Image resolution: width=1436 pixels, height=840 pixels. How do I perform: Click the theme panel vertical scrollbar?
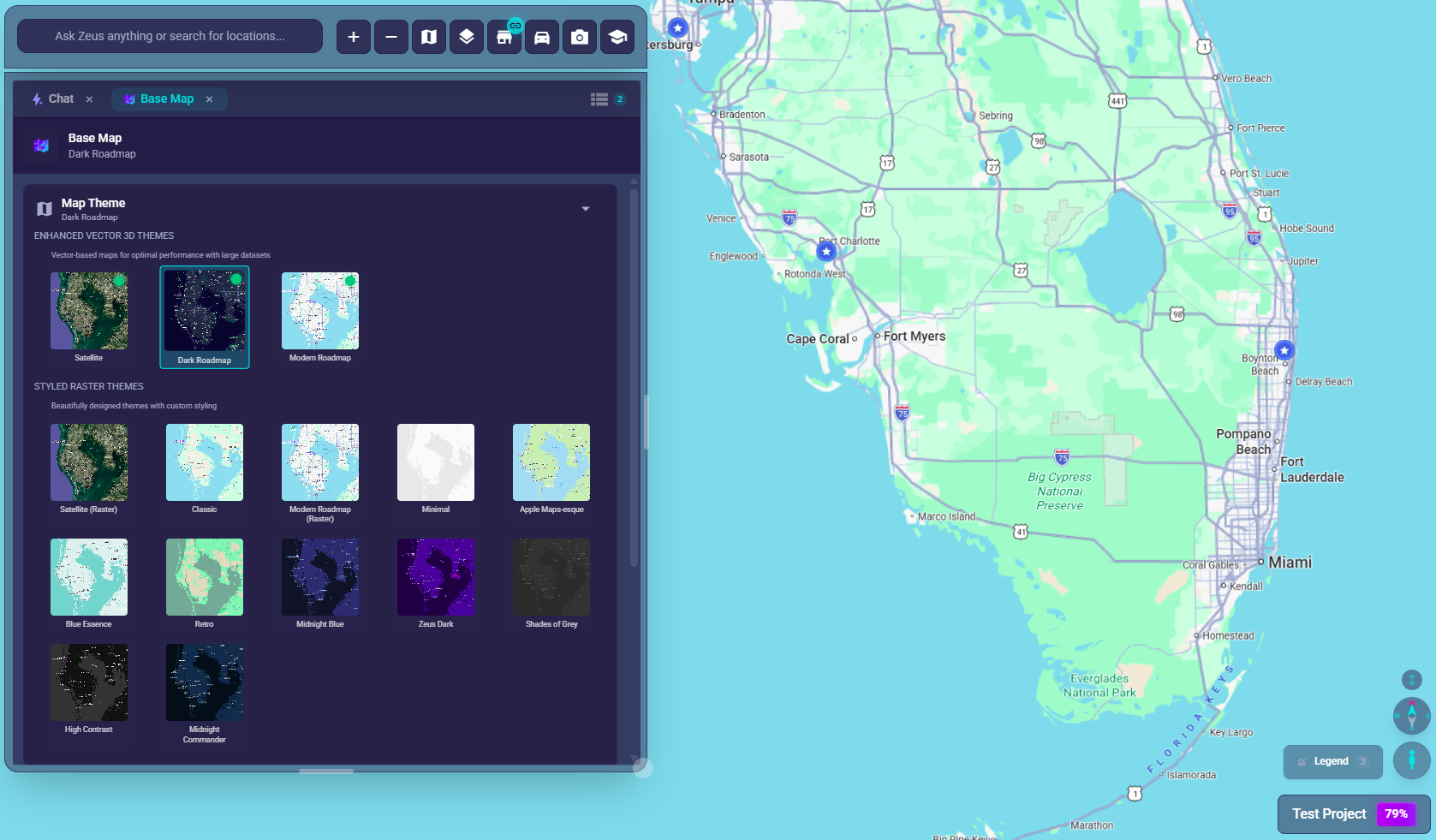(x=634, y=377)
